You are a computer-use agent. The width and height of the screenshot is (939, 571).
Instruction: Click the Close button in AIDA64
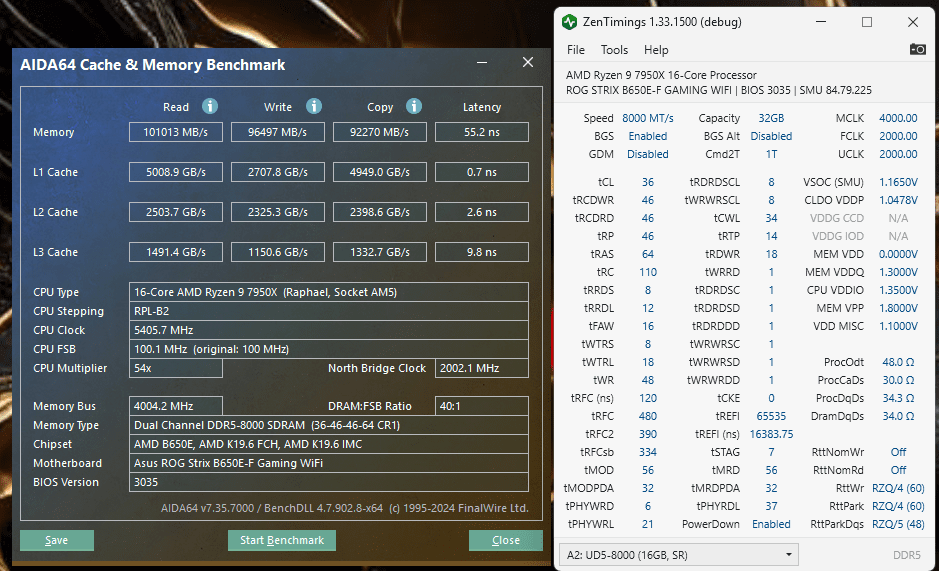pyautogui.click(x=505, y=540)
